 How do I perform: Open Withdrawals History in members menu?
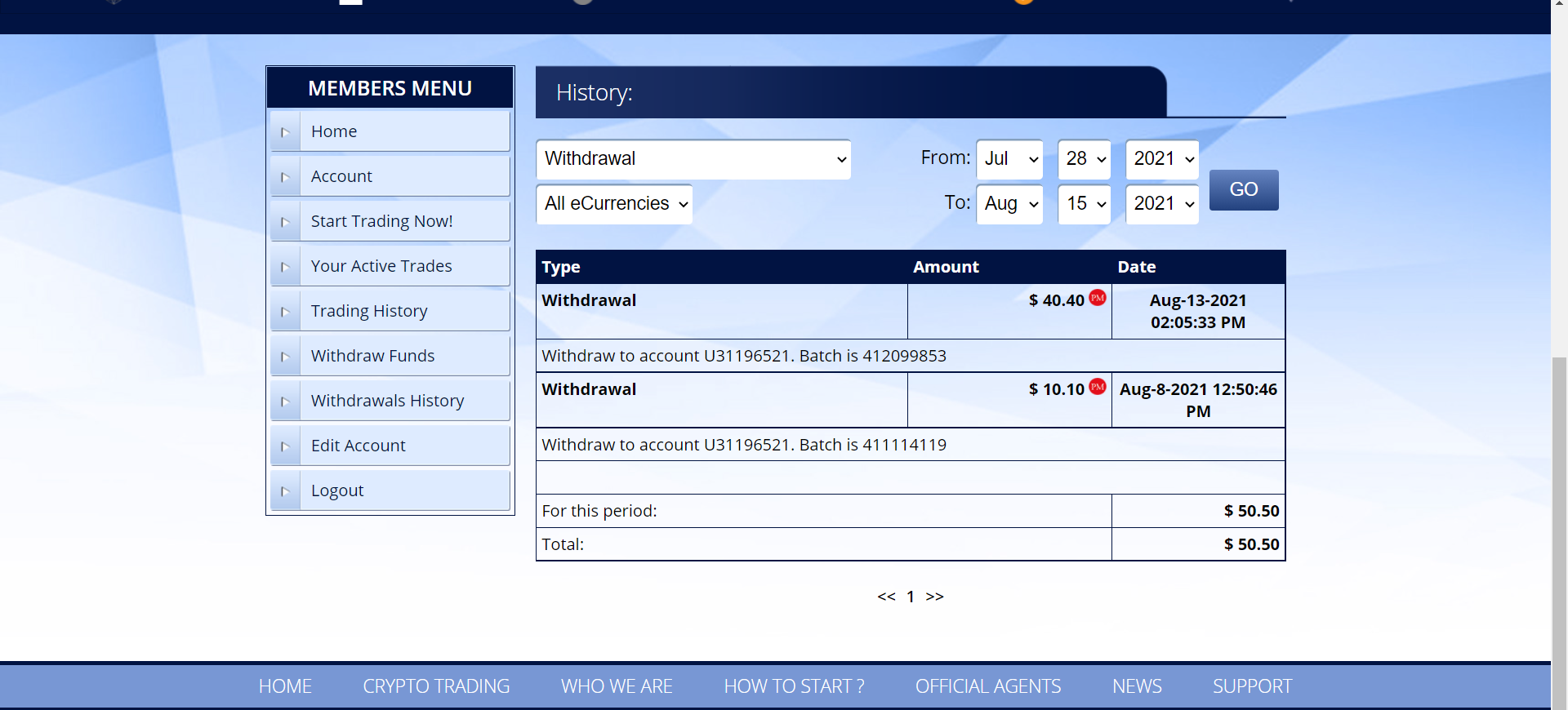387,401
